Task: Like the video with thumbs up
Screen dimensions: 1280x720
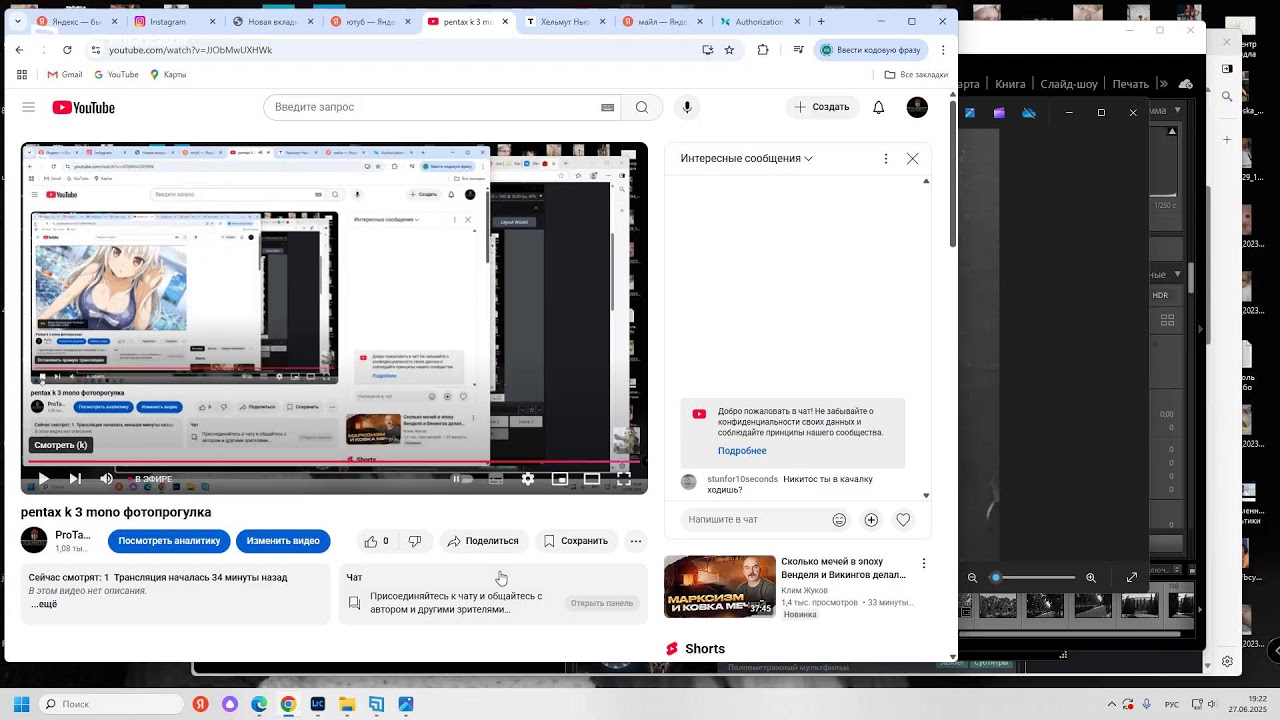Action: (x=377, y=541)
